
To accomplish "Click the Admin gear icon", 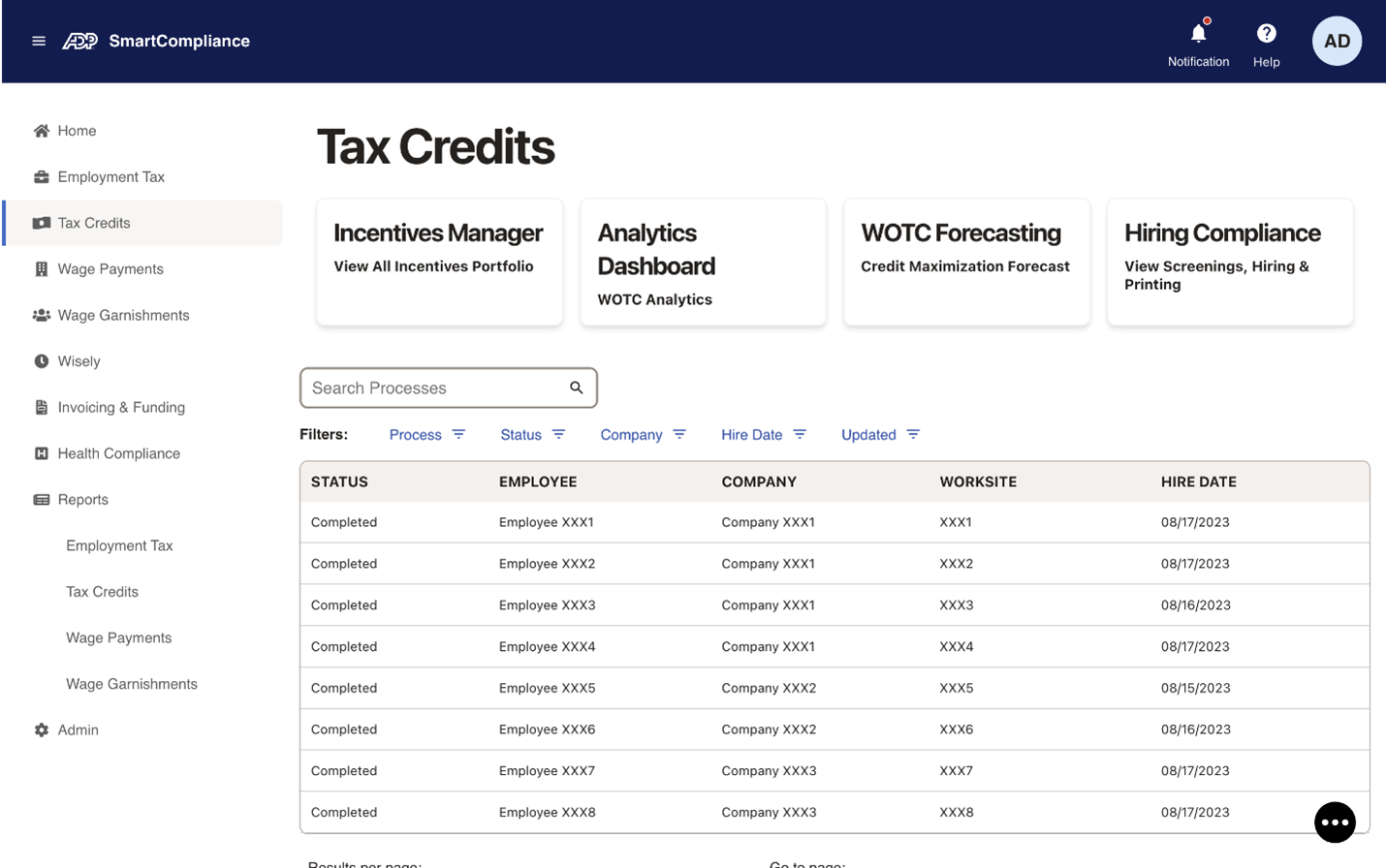I will [x=42, y=730].
